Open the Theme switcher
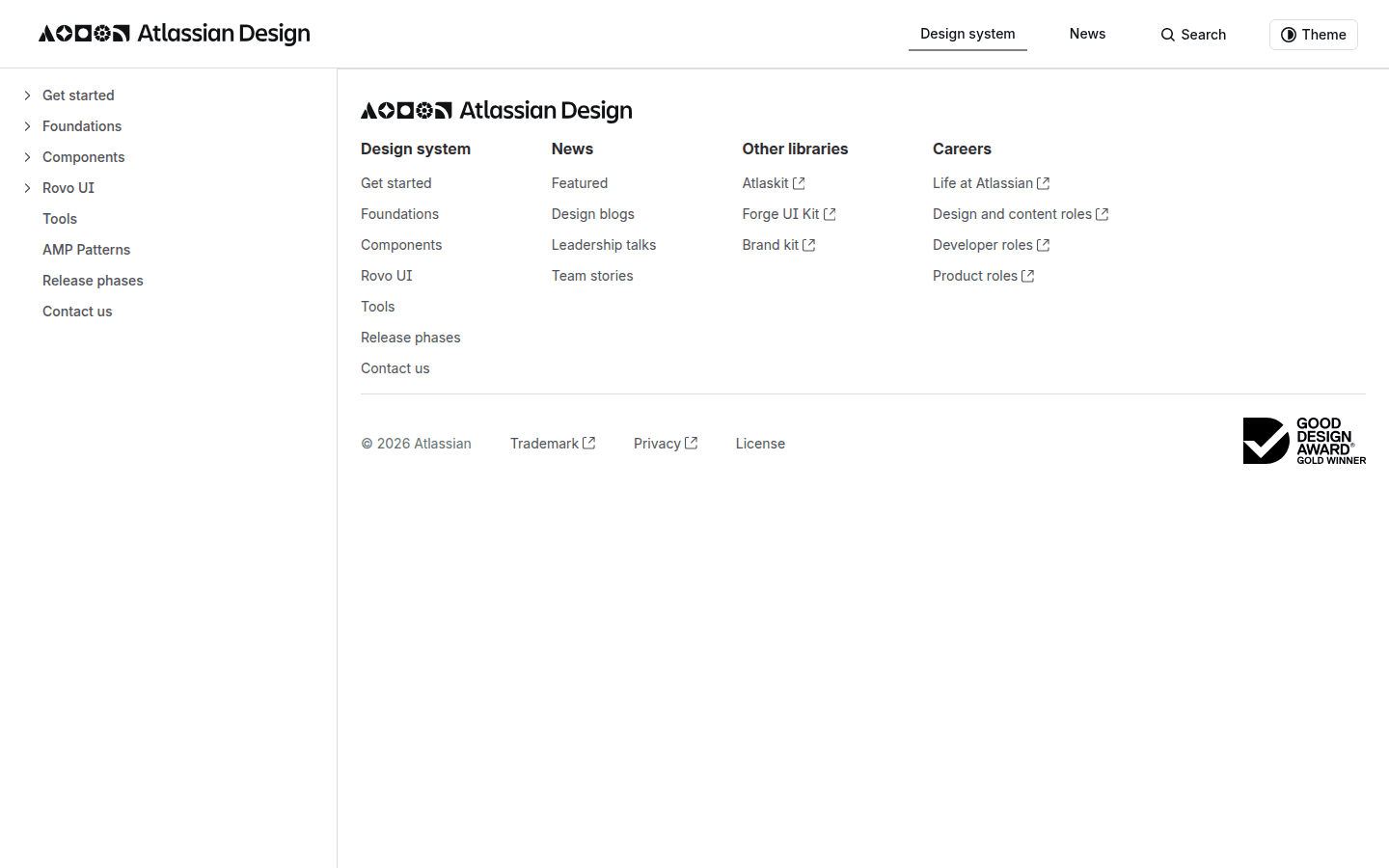The width and height of the screenshot is (1389, 868). [x=1314, y=35]
